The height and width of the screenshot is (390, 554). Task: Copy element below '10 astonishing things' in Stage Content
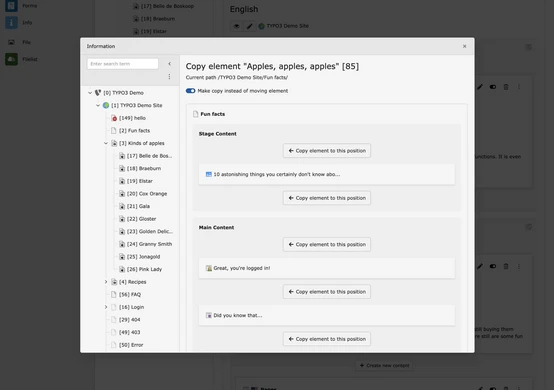pyautogui.click(x=327, y=198)
